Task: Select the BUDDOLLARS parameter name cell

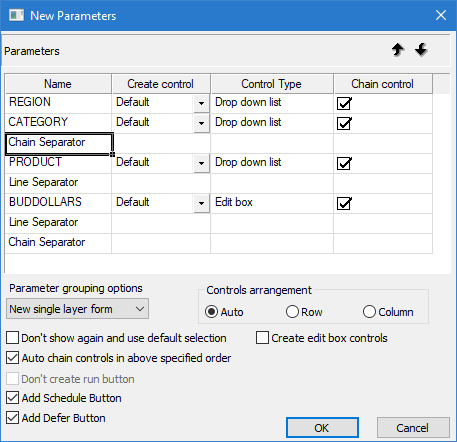Action: pyautogui.click(x=58, y=203)
